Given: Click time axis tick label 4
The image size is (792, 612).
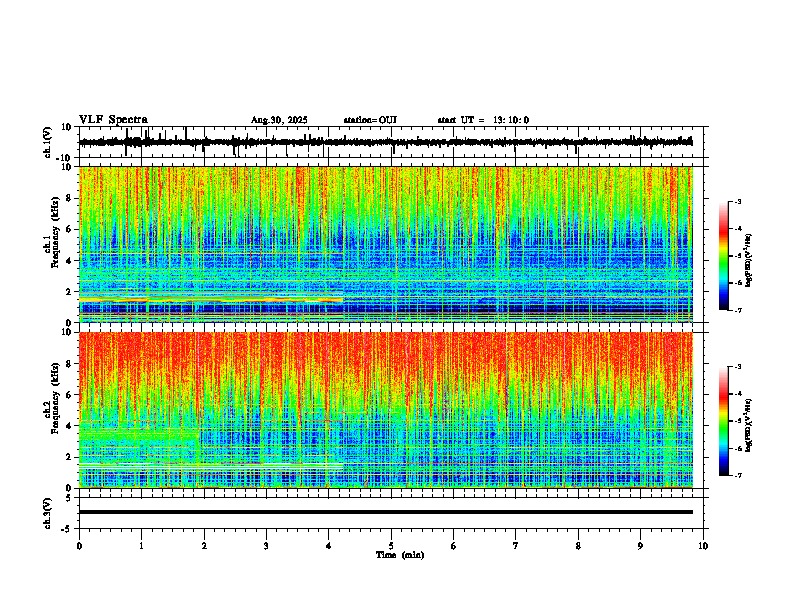Looking at the screenshot, I should [329, 546].
